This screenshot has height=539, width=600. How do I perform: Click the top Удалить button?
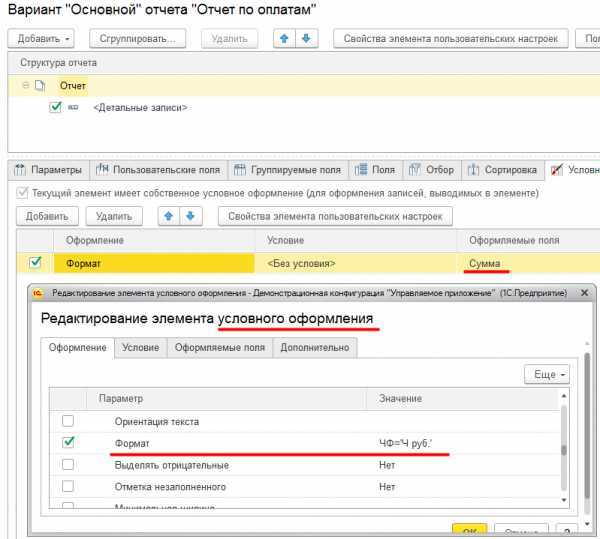click(230, 39)
